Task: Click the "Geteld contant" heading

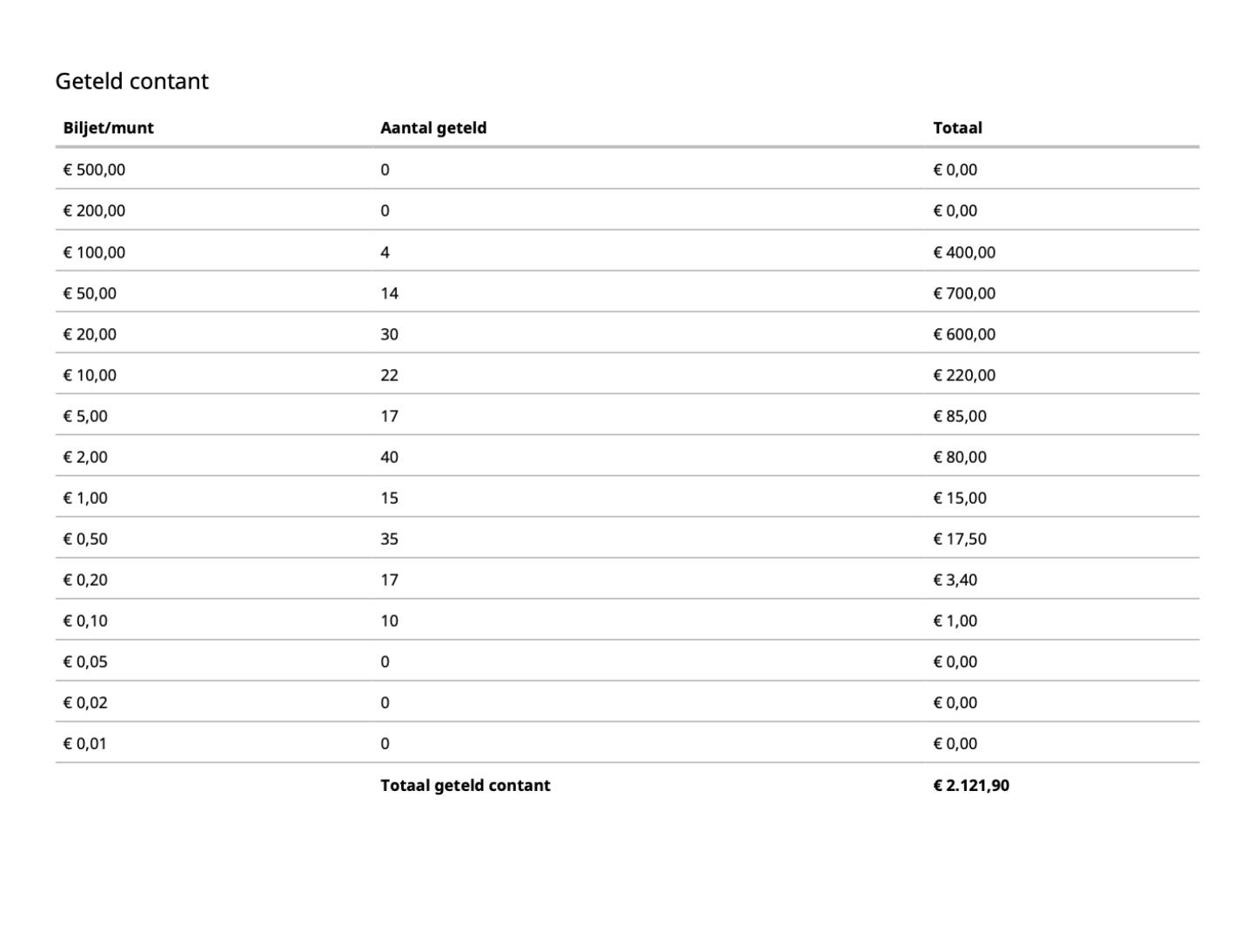Action: coord(132,81)
